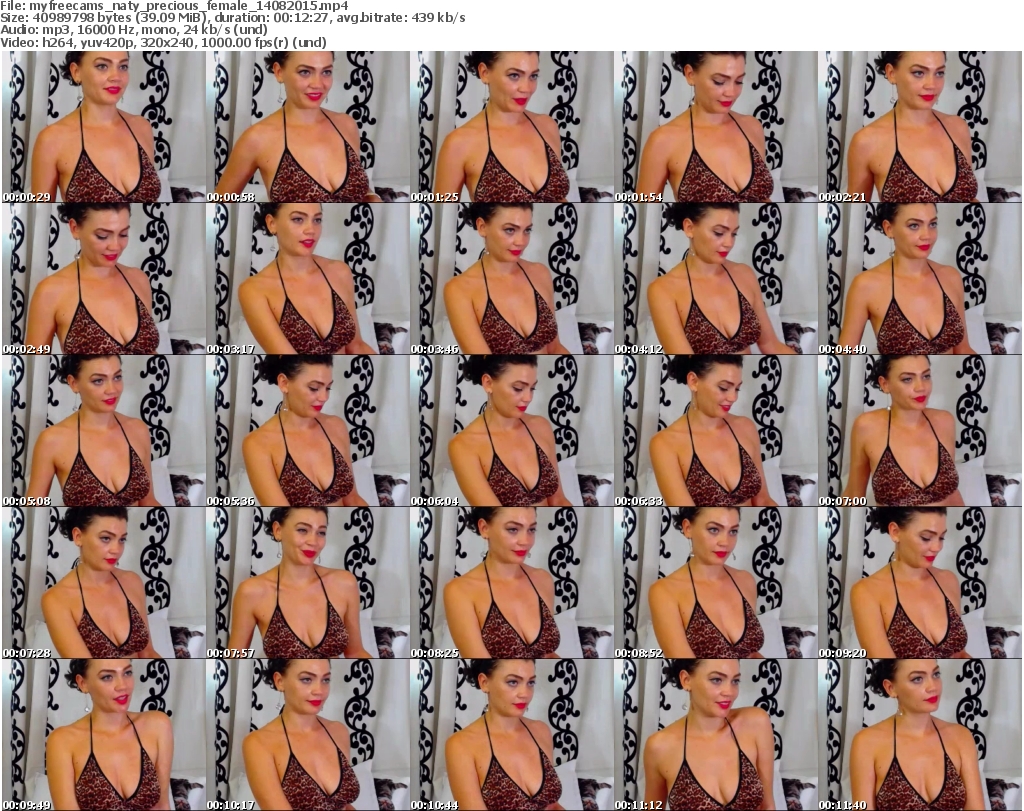1024x811 pixels.
Task: Select the thumbnail frame at 00:07:28
Action: coord(104,583)
